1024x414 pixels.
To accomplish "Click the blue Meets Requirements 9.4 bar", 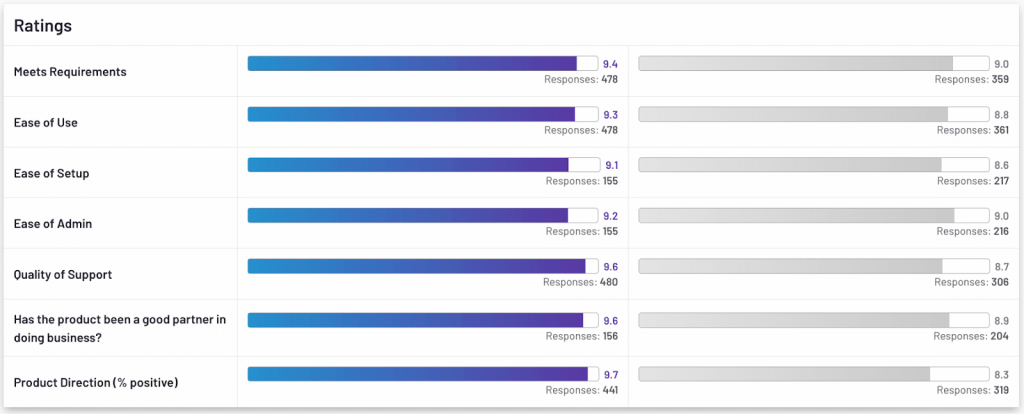I will (x=412, y=63).
